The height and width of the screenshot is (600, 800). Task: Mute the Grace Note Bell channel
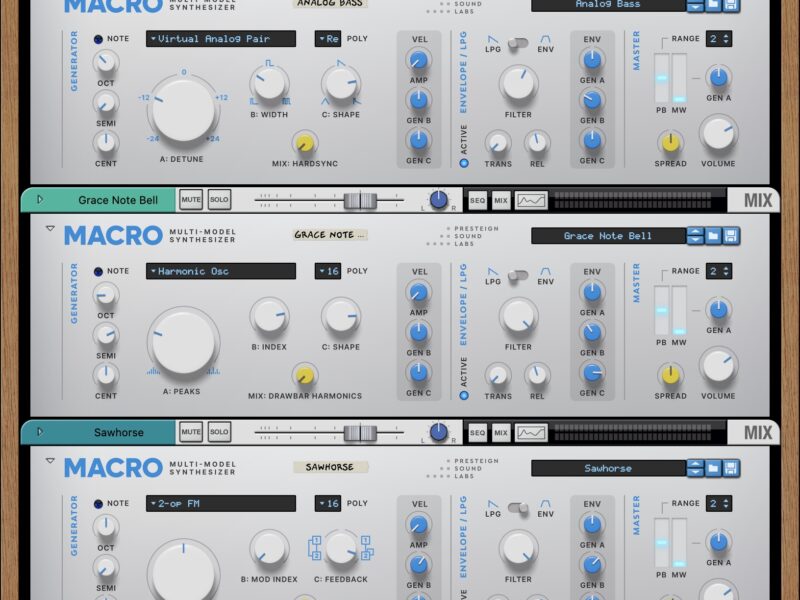point(191,200)
